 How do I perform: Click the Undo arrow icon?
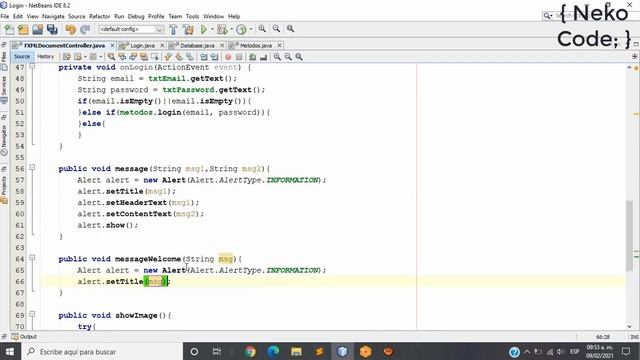pyautogui.click(x=71, y=29)
